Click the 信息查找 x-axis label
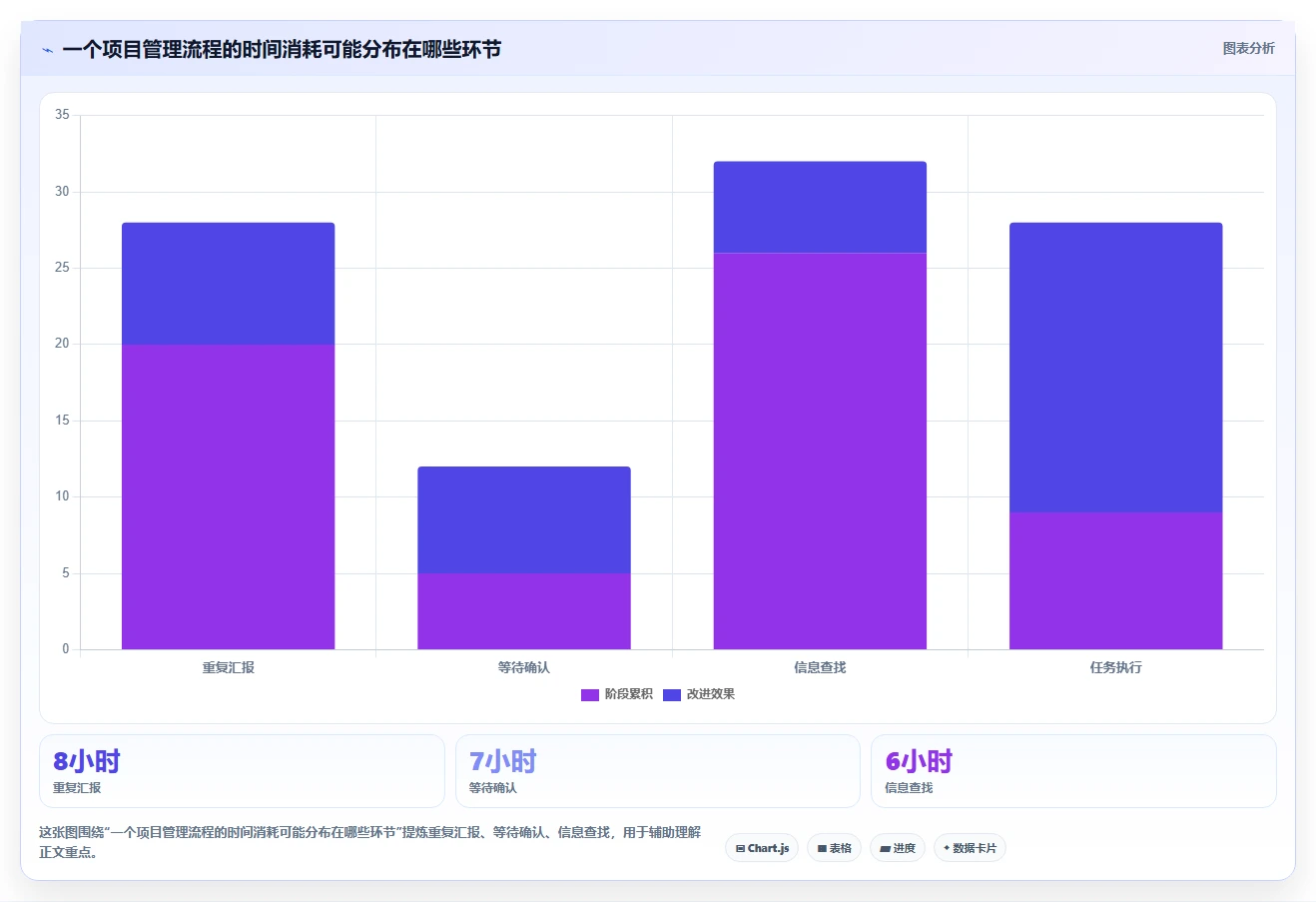The width and height of the screenshot is (1316, 902). point(820,667)
